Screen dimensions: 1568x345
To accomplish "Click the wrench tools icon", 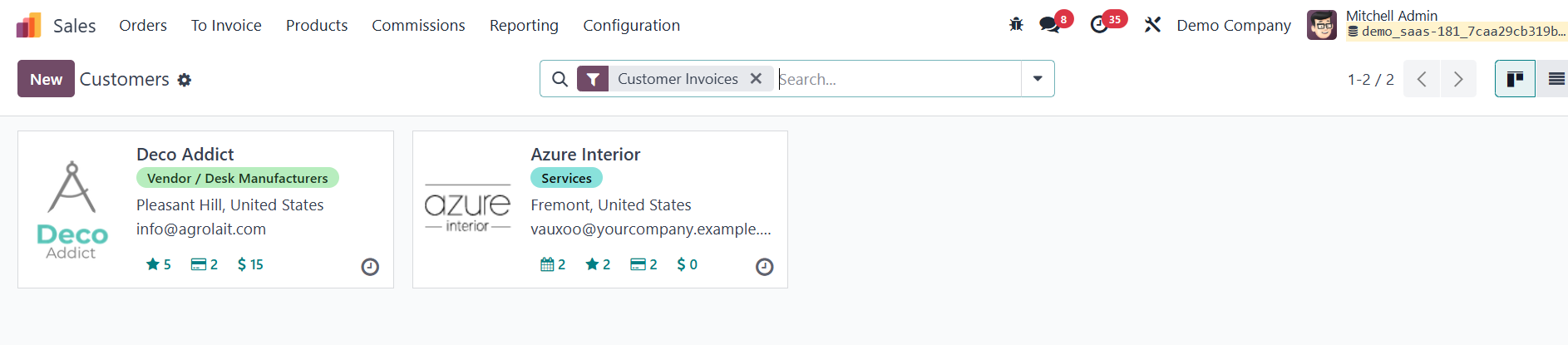I will (1152, 25).
